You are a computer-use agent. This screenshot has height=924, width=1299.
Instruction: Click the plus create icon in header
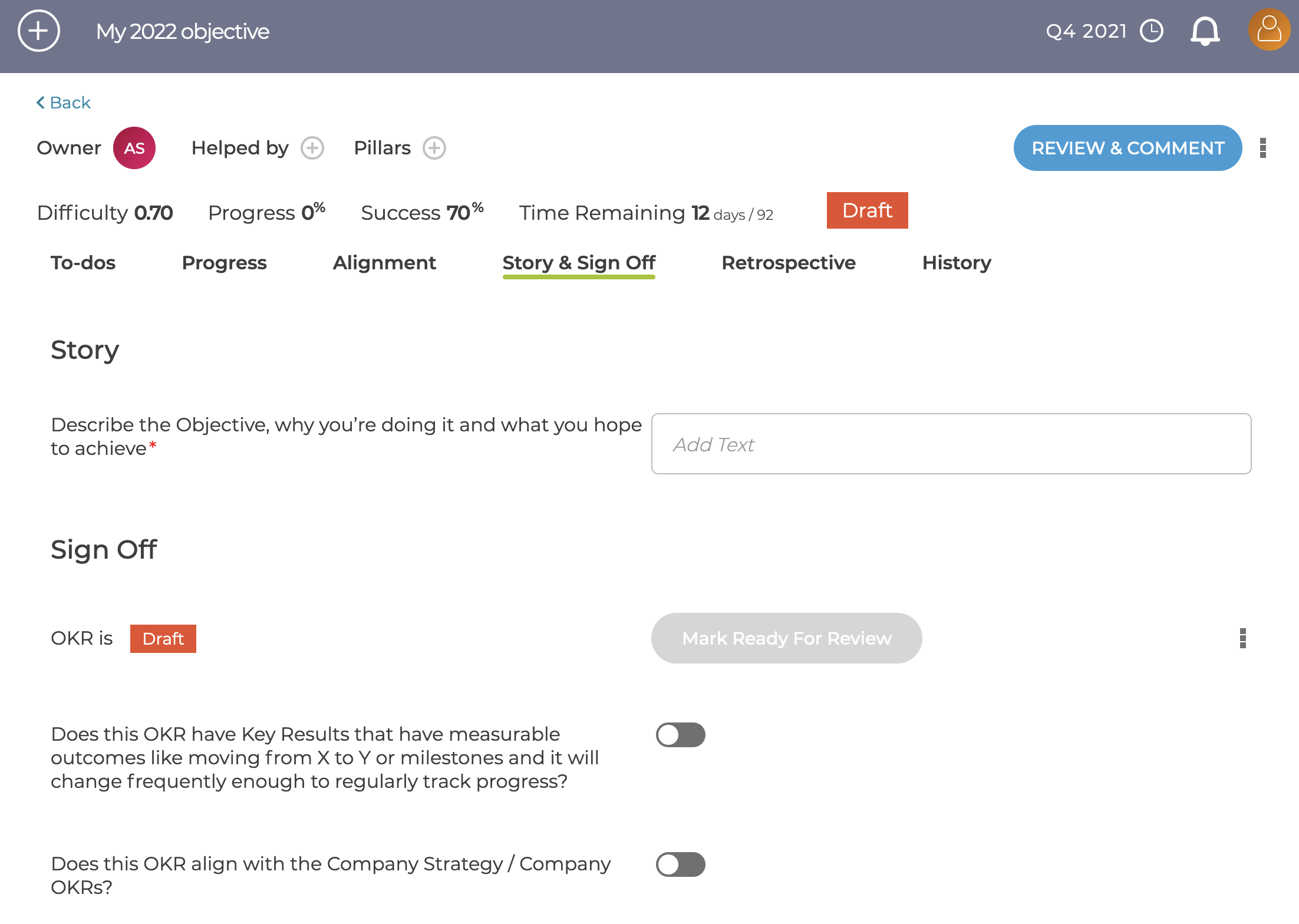[x=39, y=31]
